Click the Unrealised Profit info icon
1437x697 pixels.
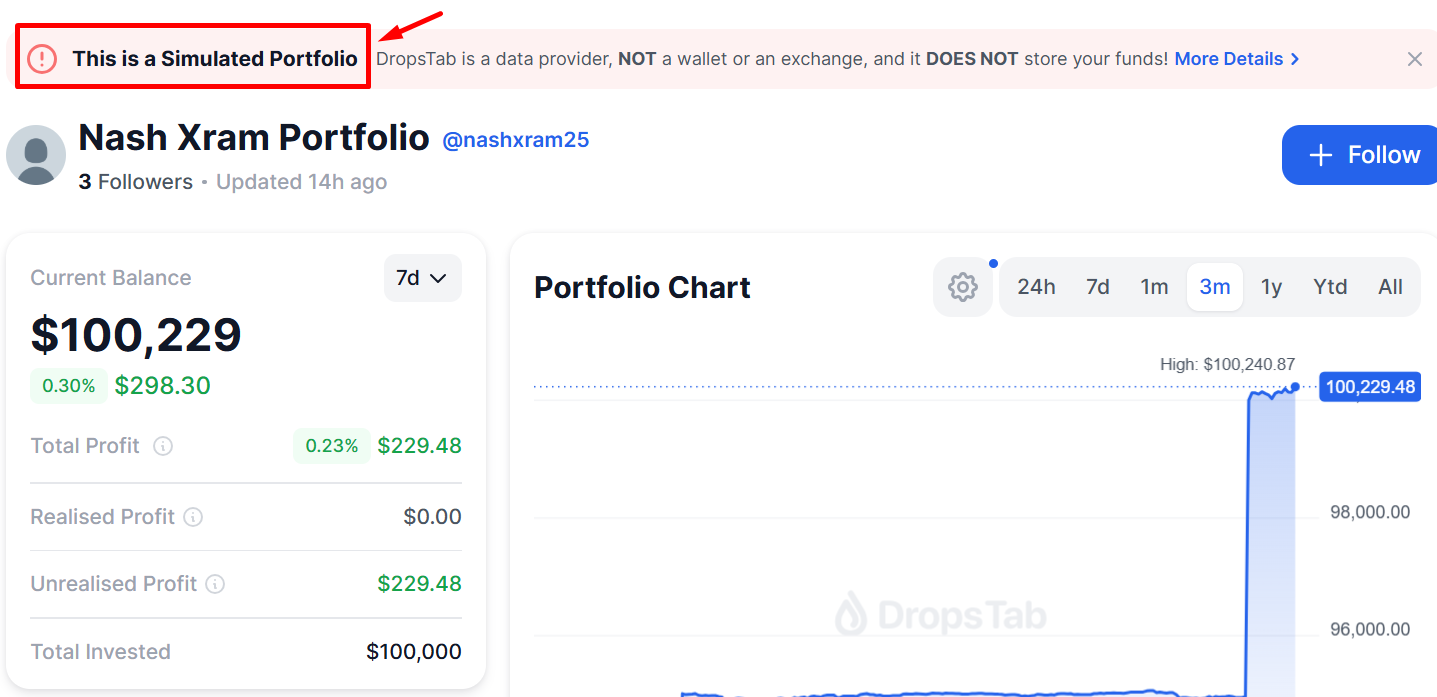pos(215,584)
